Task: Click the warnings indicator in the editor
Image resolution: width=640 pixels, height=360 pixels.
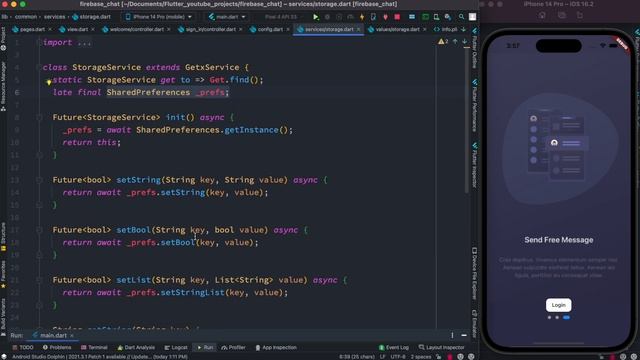Action: point(443,41)
